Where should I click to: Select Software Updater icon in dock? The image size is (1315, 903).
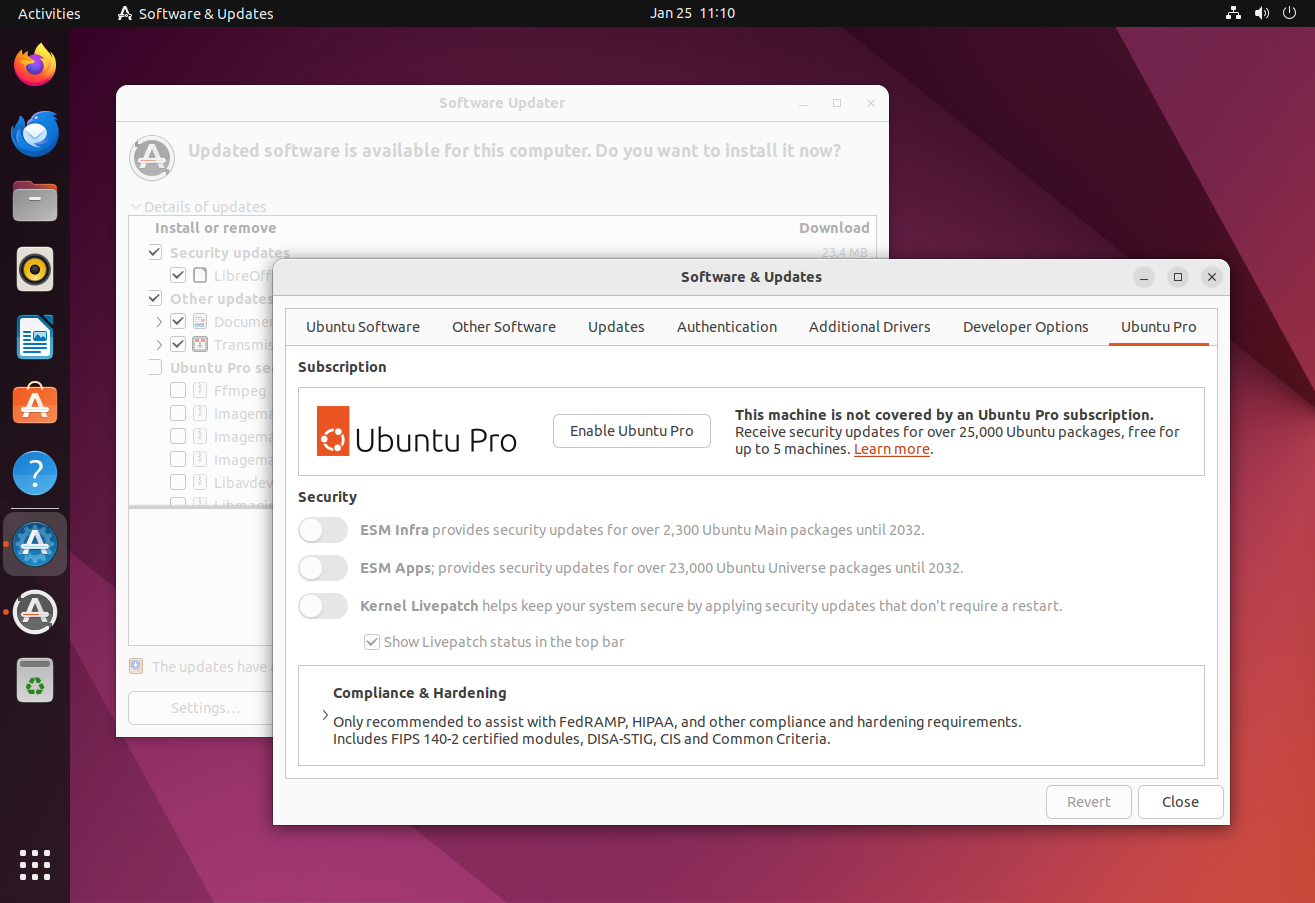[x=35, y=611]
